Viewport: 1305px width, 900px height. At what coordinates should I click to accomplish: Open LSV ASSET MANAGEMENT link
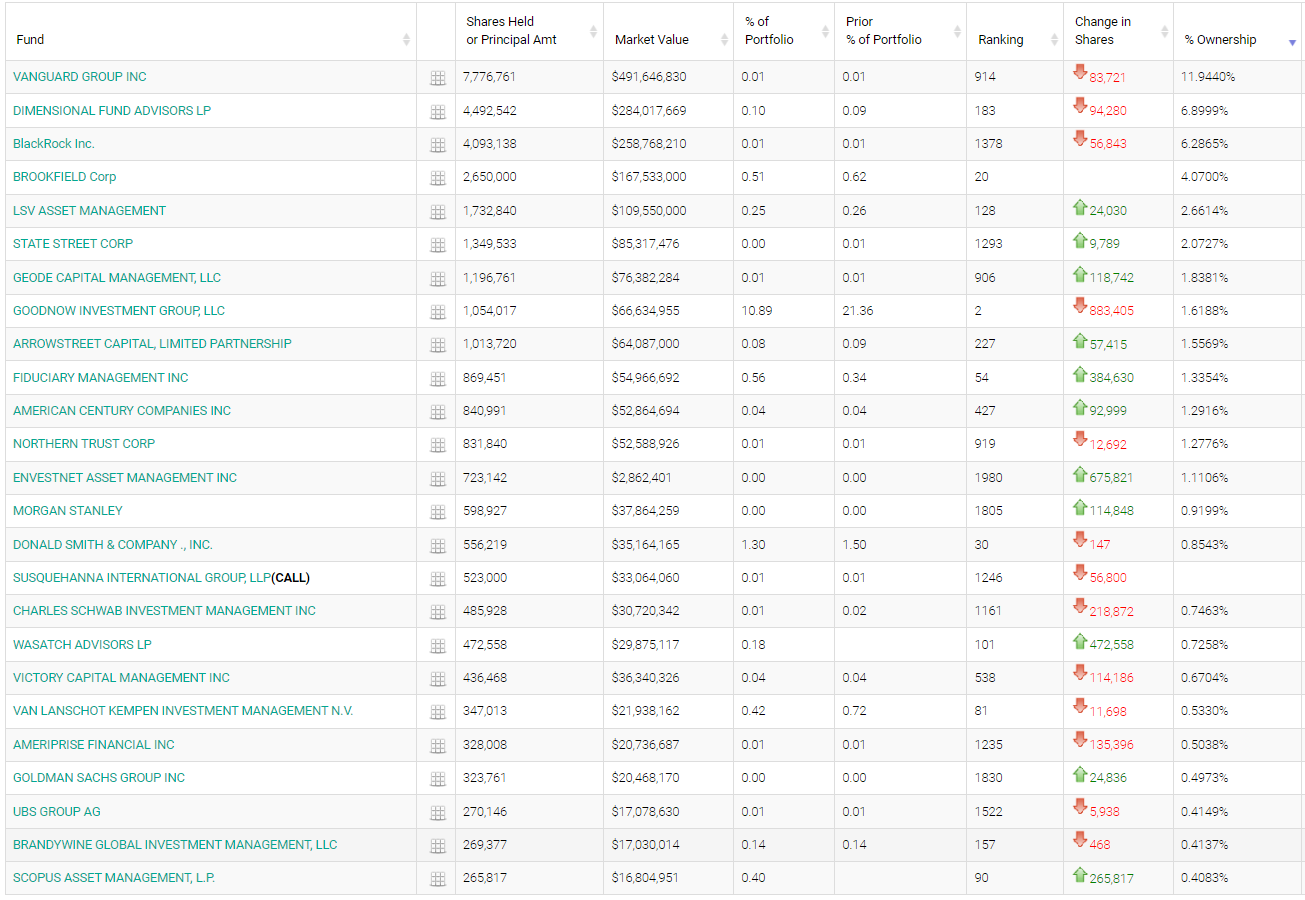(x=90, y=211)
